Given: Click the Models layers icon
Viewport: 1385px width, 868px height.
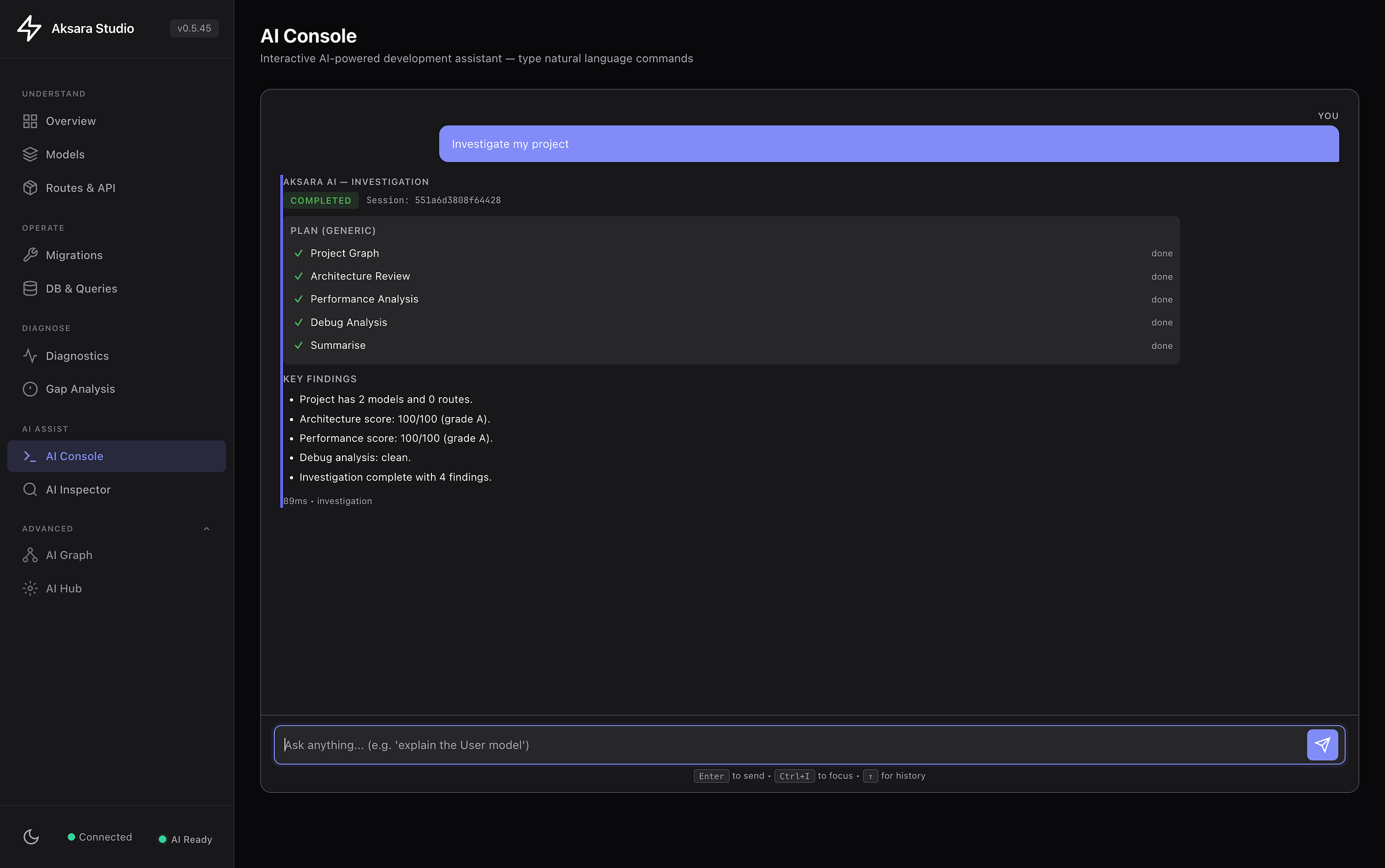Looking at the screenshot, I should click(x=30, y=154).
